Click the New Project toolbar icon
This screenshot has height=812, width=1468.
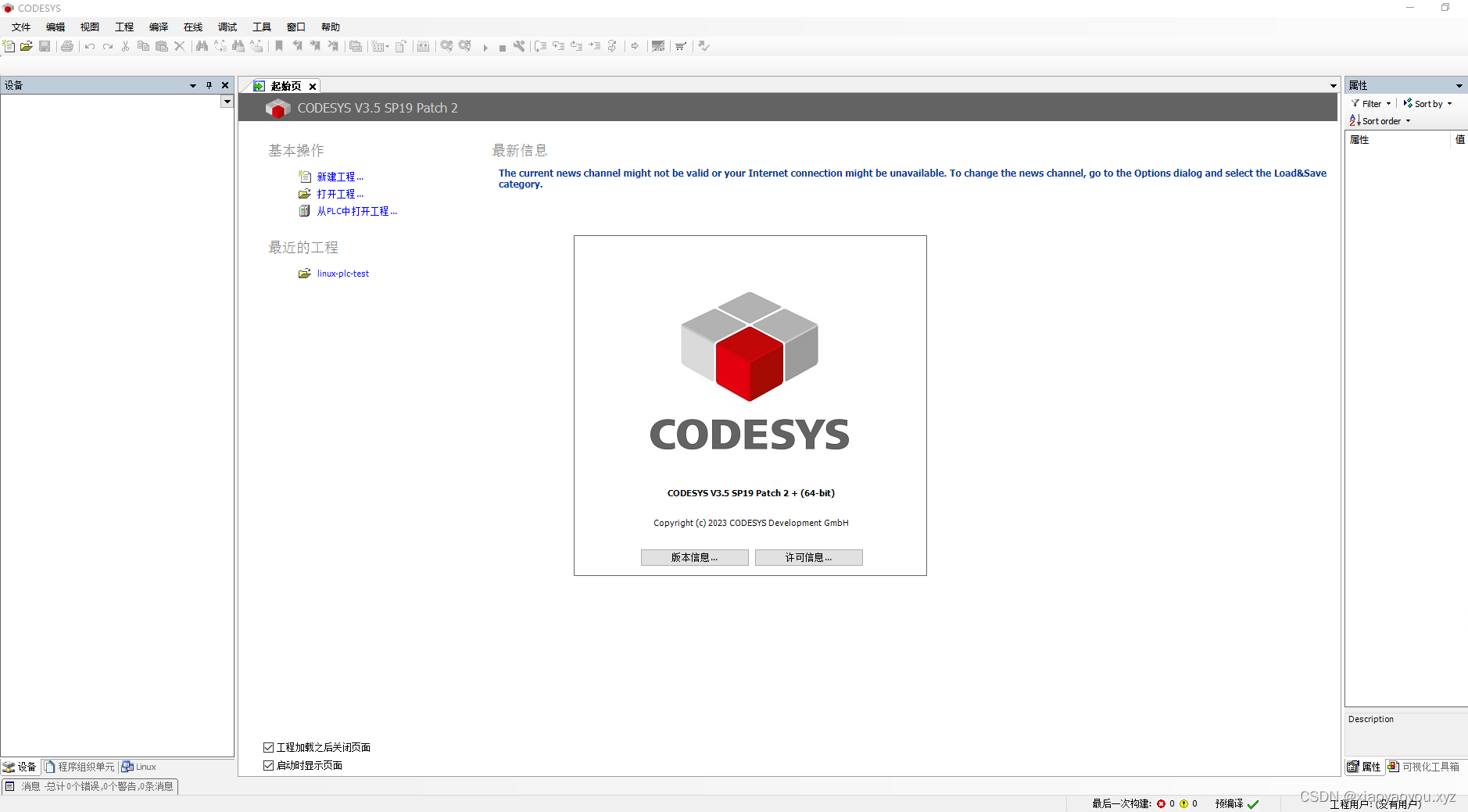tap(9, 46)
